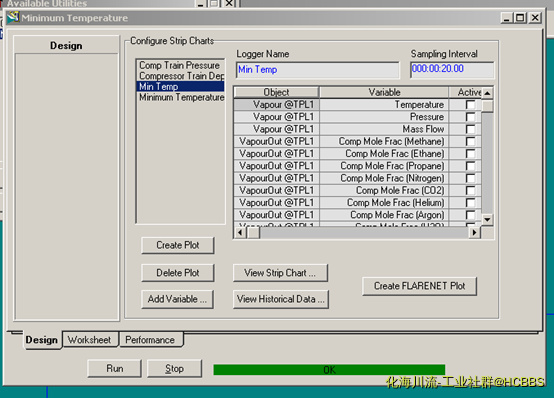Switch to the Worksheet tab
Screen dimensions: 554x398
click(x=89, y=340)
